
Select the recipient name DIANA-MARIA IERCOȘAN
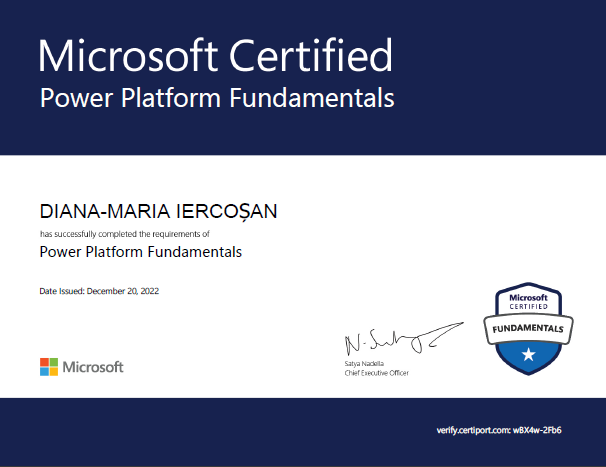pyautogui.click(x=157, y=212)
